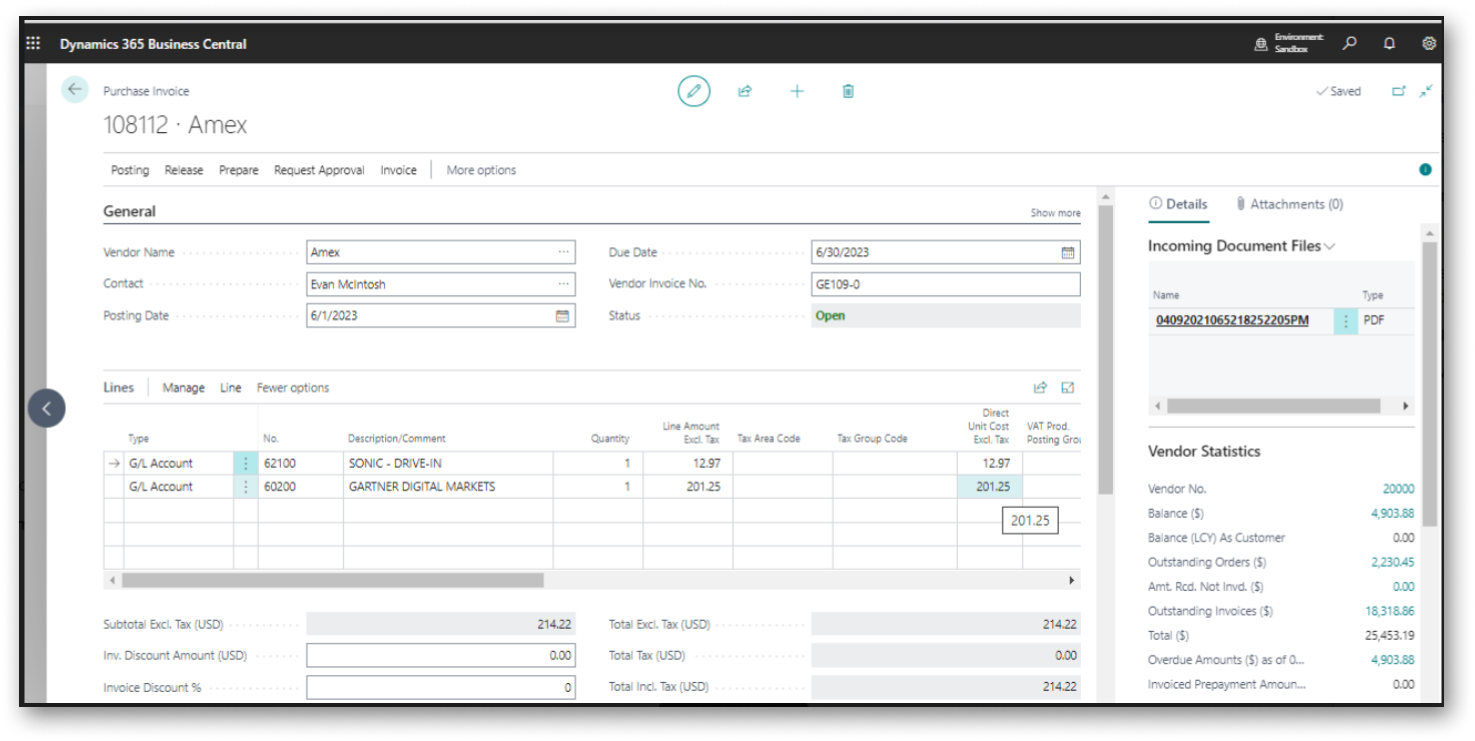Click the Environment Sandbox indicator
This screenshot has height=741, width=1475.
tap(1290, 43)
